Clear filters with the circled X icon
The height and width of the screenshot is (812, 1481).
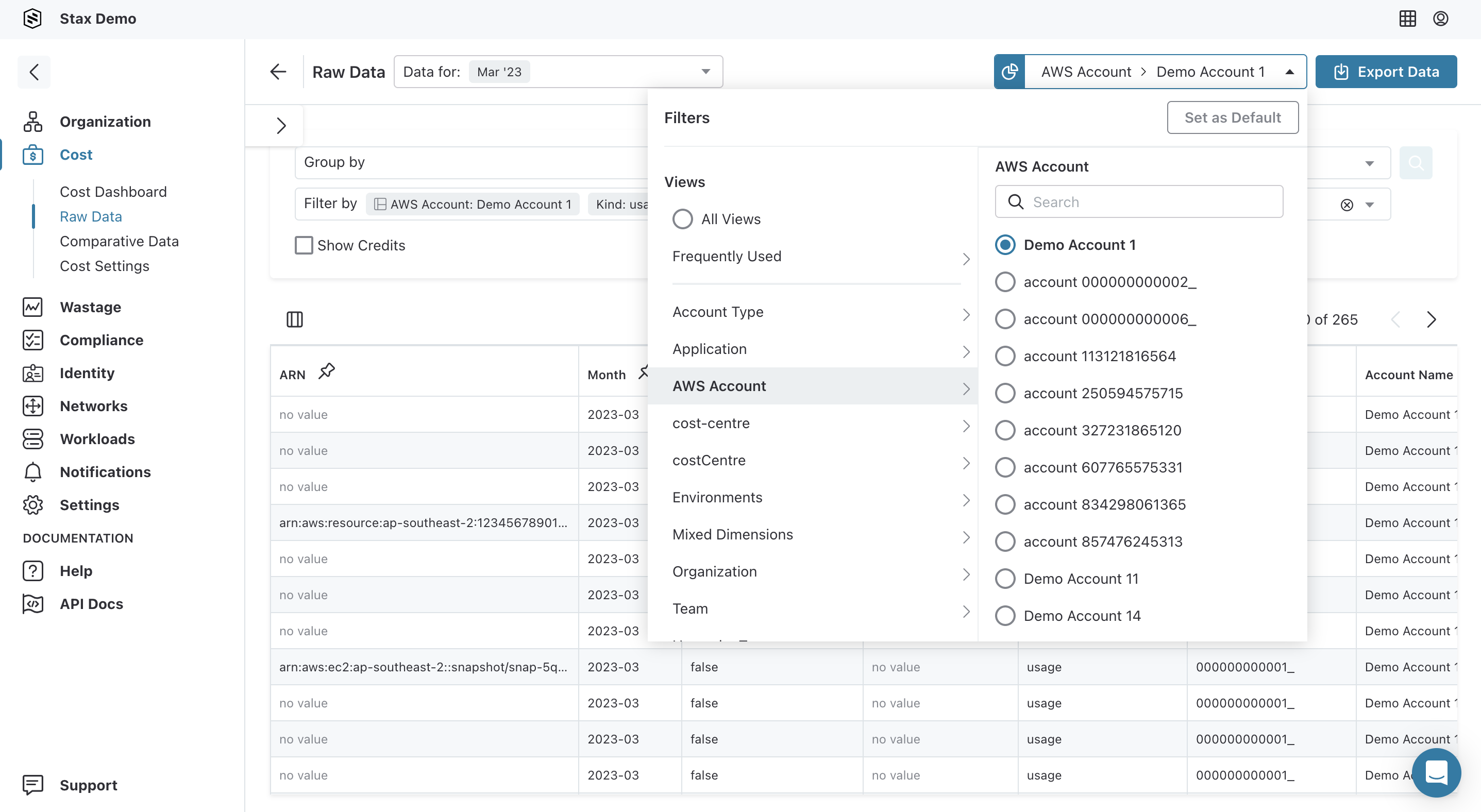click(x=1347, y=205)
